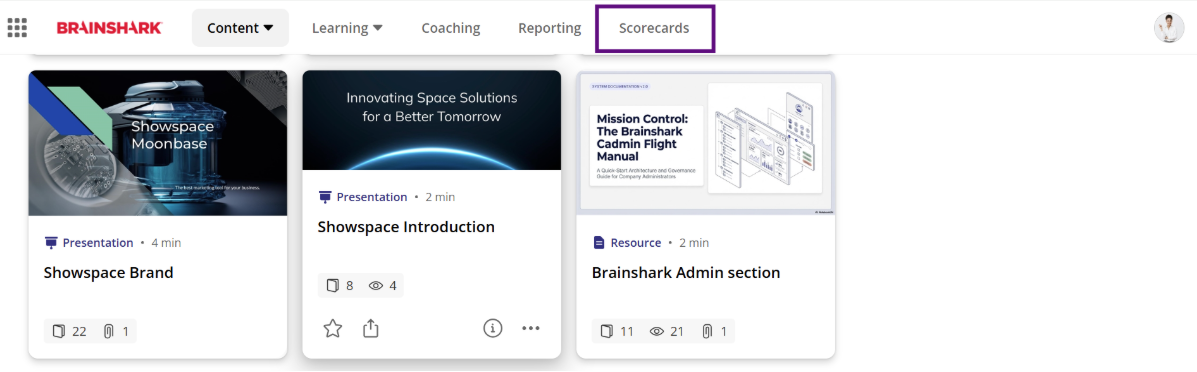Viewport: 1197px width, 372px height.
Task: Expand the Learning dropdown menu
Action: coord(347,28)
